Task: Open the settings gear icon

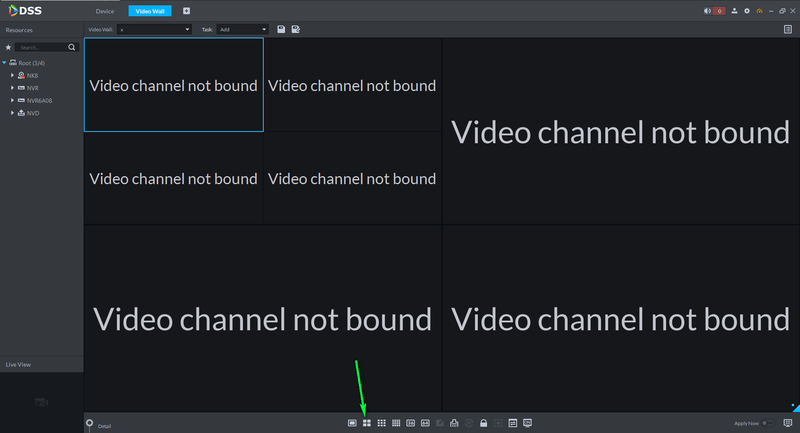Action: pos(747,11)
